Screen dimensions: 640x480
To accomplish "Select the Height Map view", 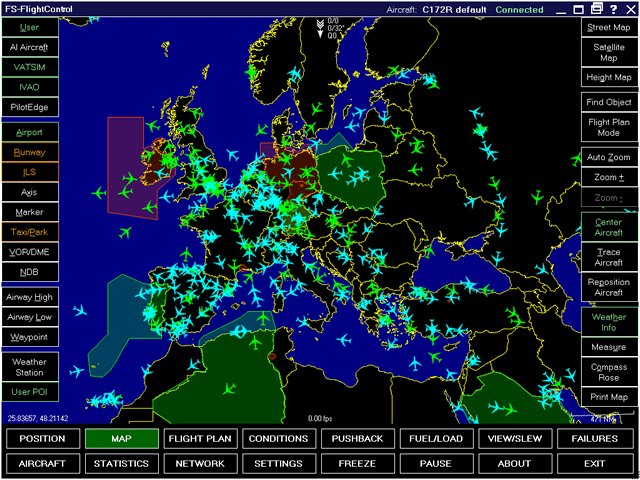I will [x=609, y=77].
